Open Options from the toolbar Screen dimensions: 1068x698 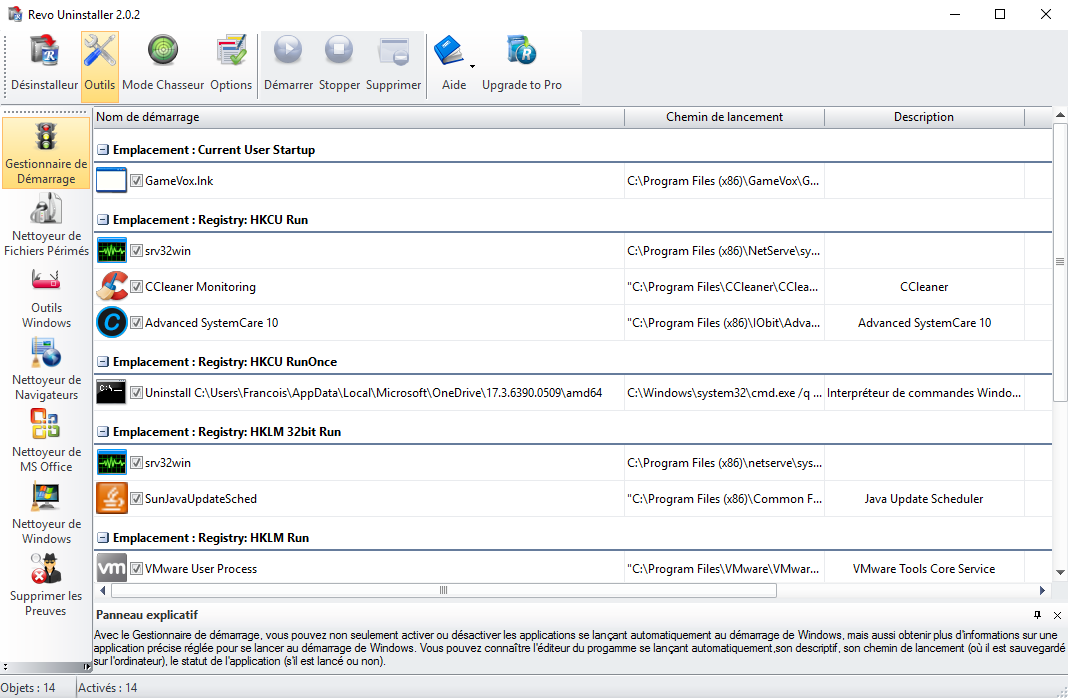[231, 65]
